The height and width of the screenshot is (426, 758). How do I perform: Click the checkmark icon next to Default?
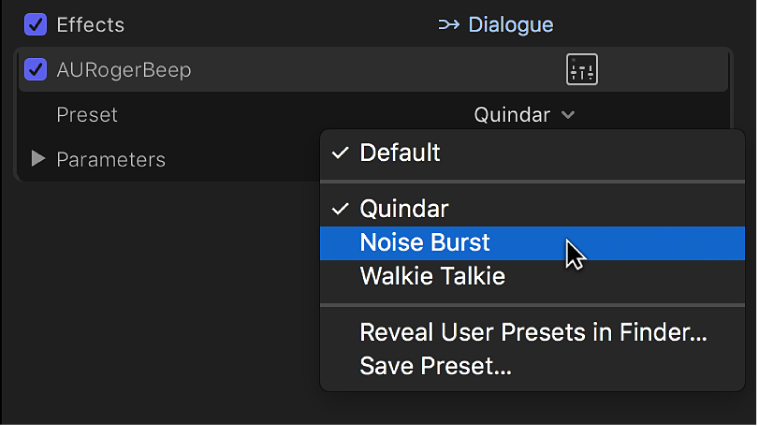(x=341, y=153)
